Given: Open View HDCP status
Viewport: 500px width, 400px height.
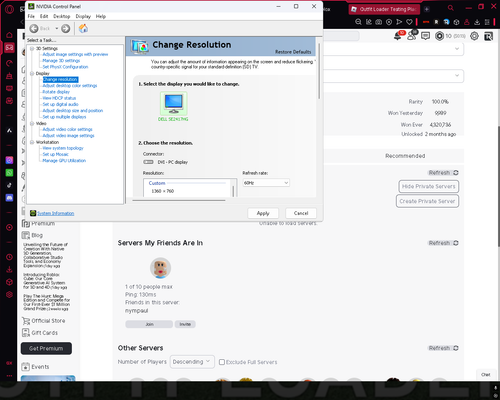Looking at the screenshot, I should pos(59,98).
